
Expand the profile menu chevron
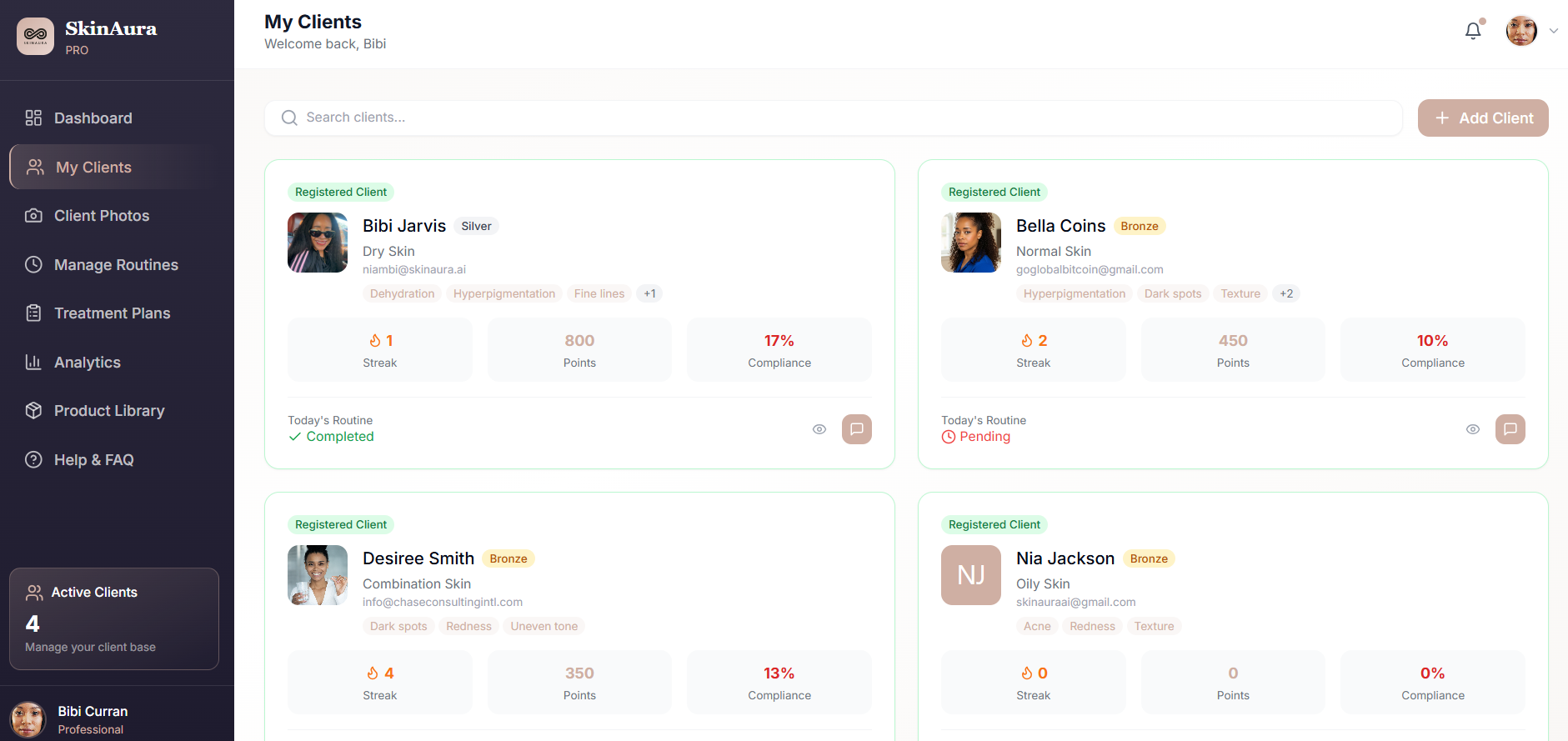1553,31
